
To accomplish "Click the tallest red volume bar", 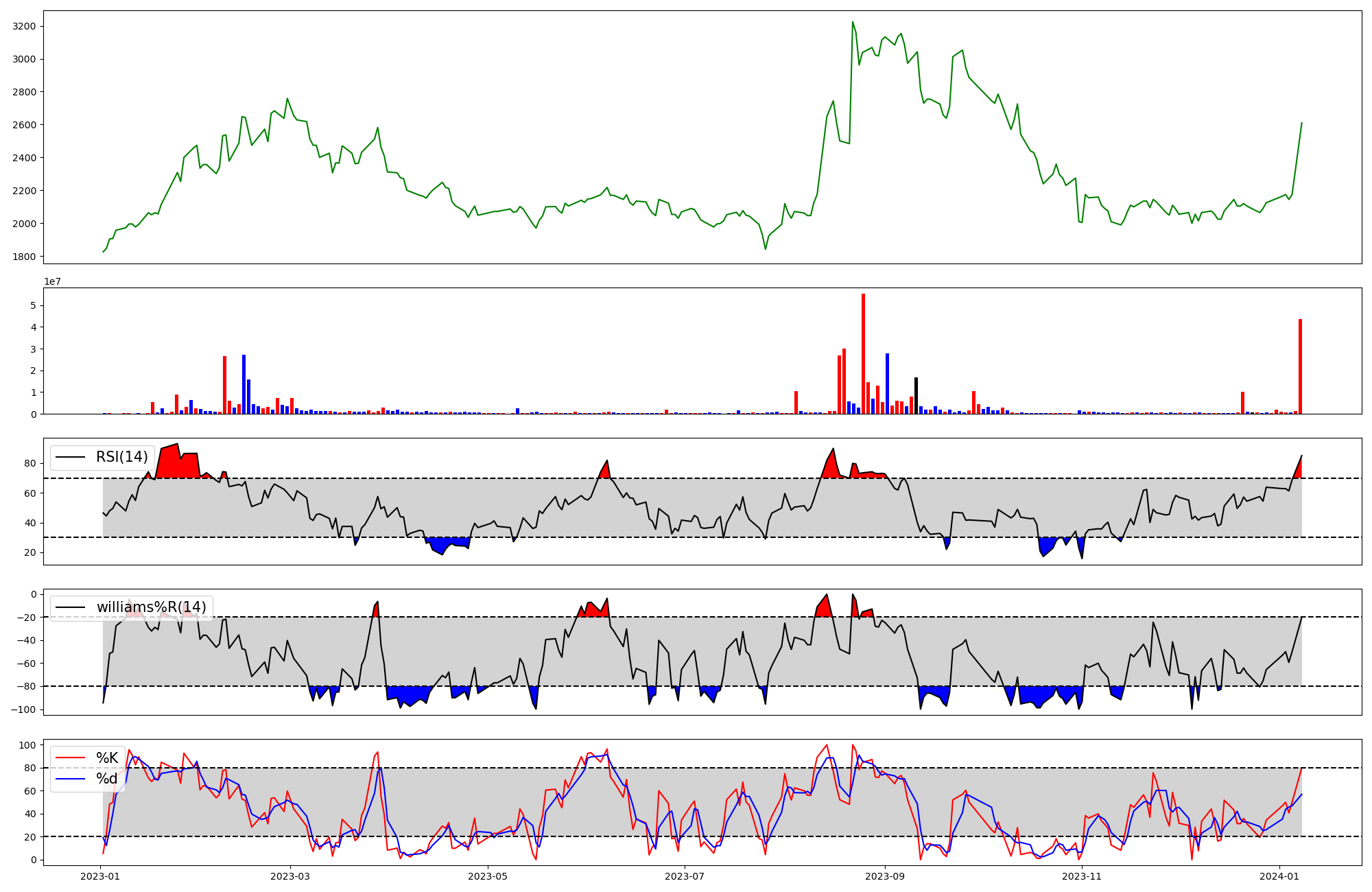I will (x=863, y=353).
